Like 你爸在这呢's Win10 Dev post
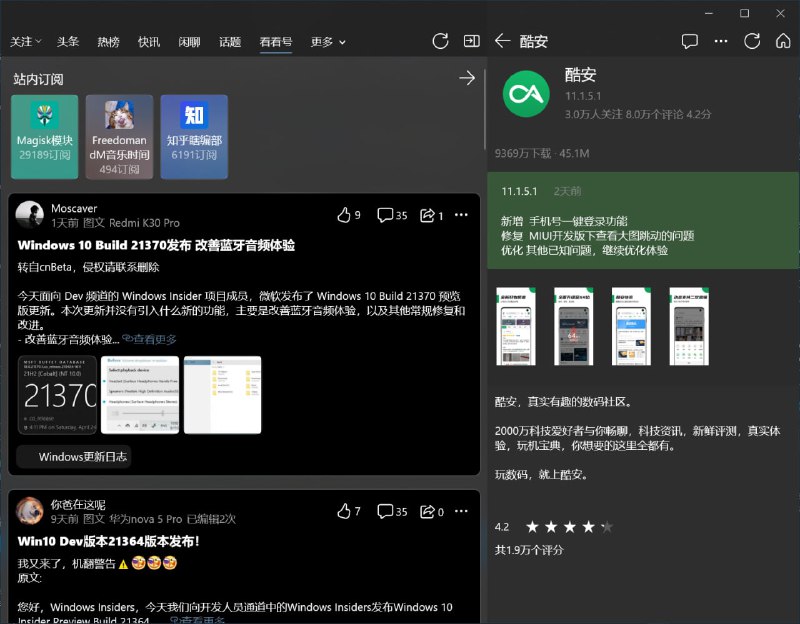The height and width of the screenshot is (624, 800). [347, 511]
